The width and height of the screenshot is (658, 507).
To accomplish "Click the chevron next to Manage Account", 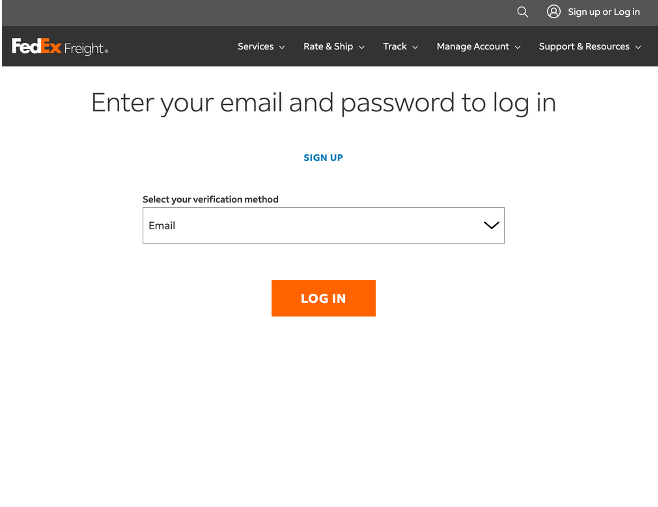I will [517, 47].
